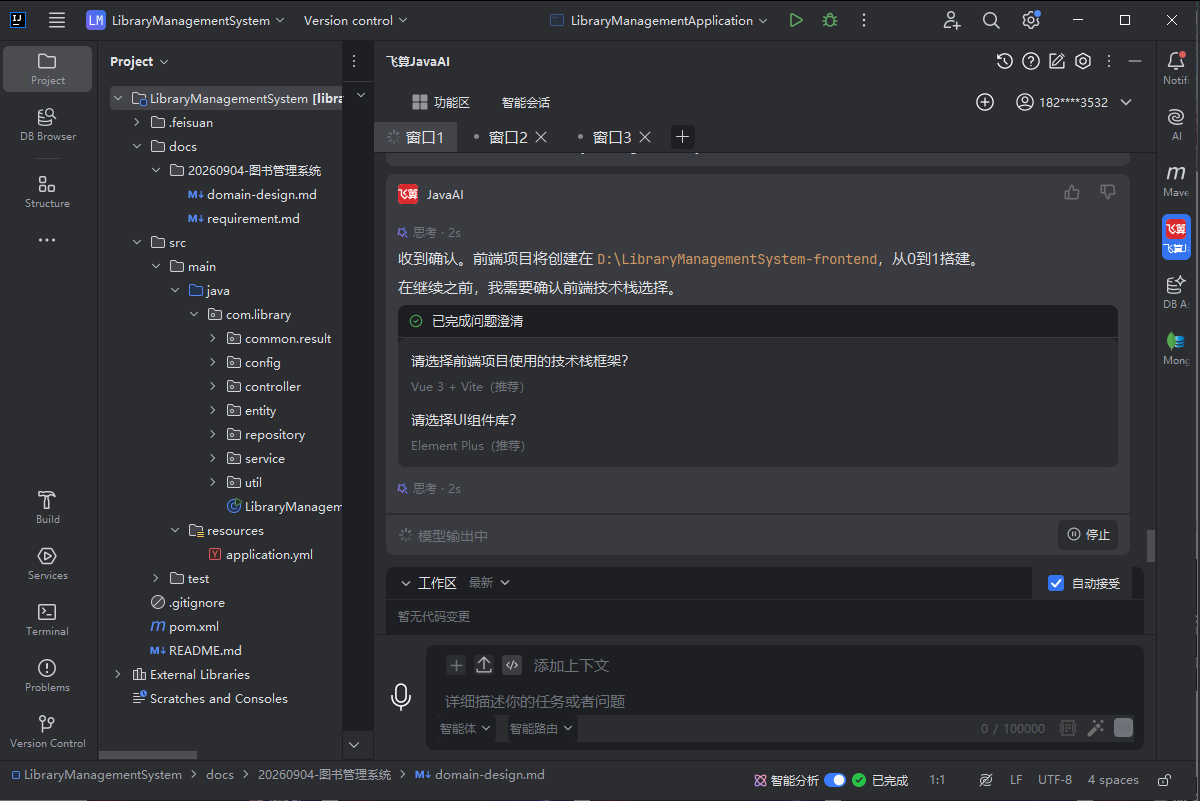Screen dimensions: 1200x801
Task: Open 智能体 mode dropdown
Action: pos(465,728)
